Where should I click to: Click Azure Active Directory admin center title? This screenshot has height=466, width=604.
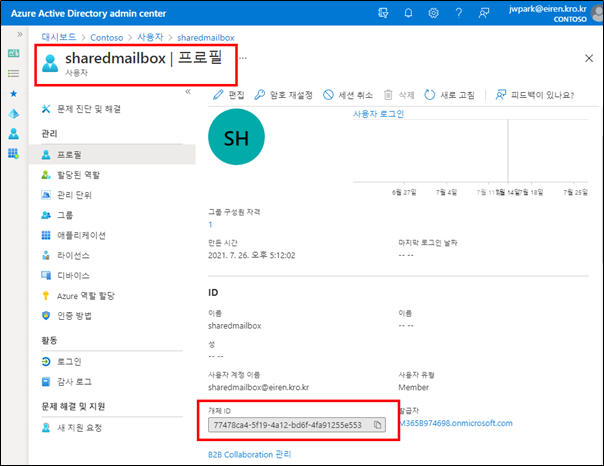pyautogui.click(x=88, y=13)
